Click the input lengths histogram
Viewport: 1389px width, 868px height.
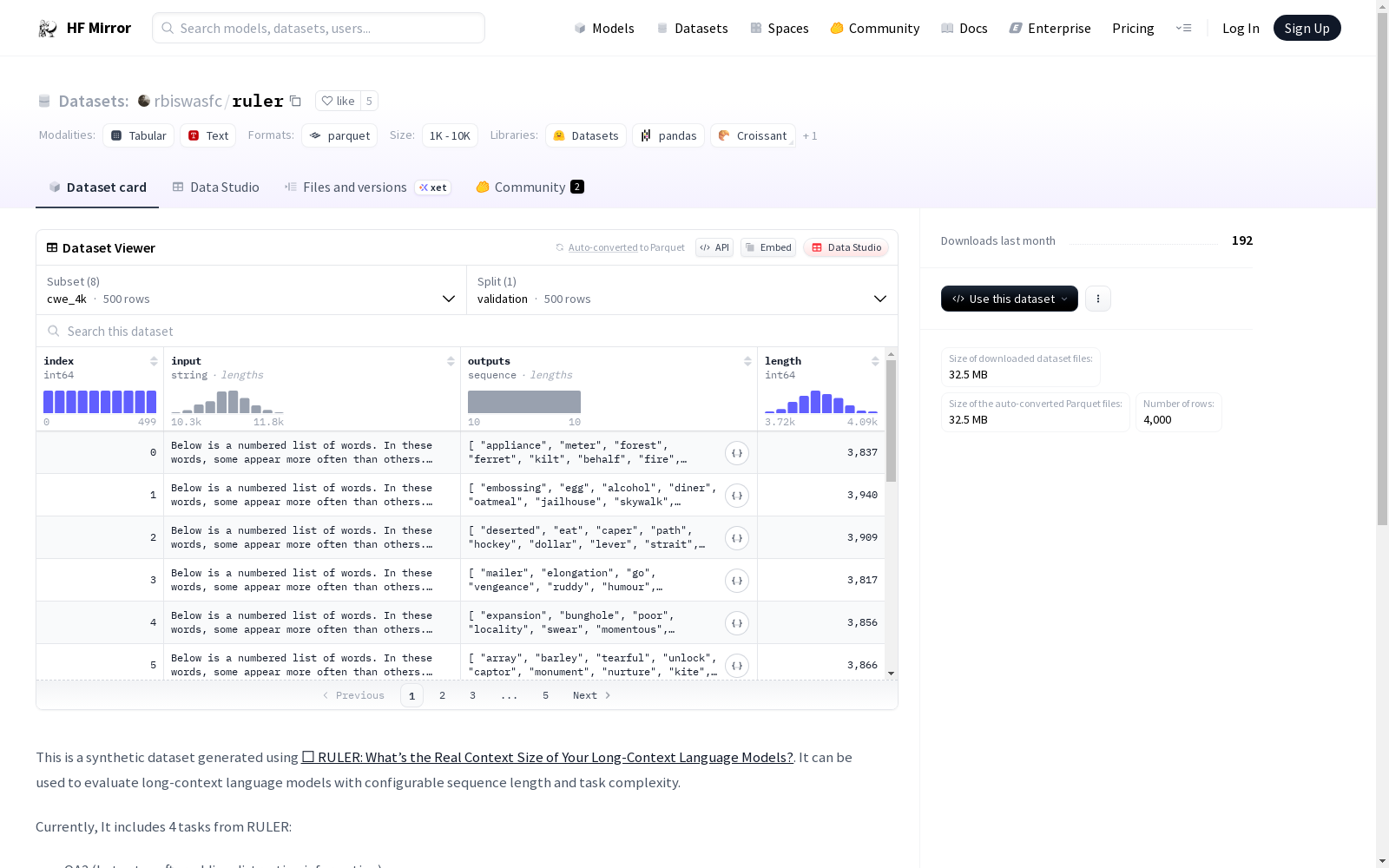coord(227,402)
